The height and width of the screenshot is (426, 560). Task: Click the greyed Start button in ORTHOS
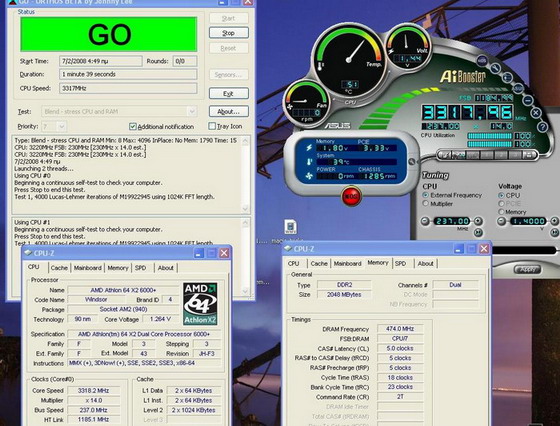click(x=229, y=18)
